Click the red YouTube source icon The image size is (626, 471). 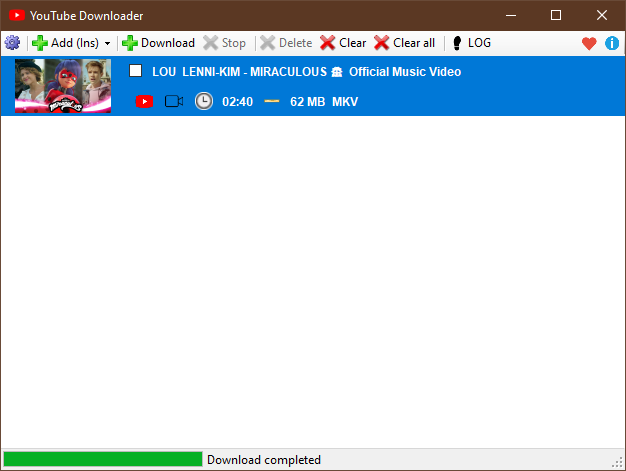[144, 102]
